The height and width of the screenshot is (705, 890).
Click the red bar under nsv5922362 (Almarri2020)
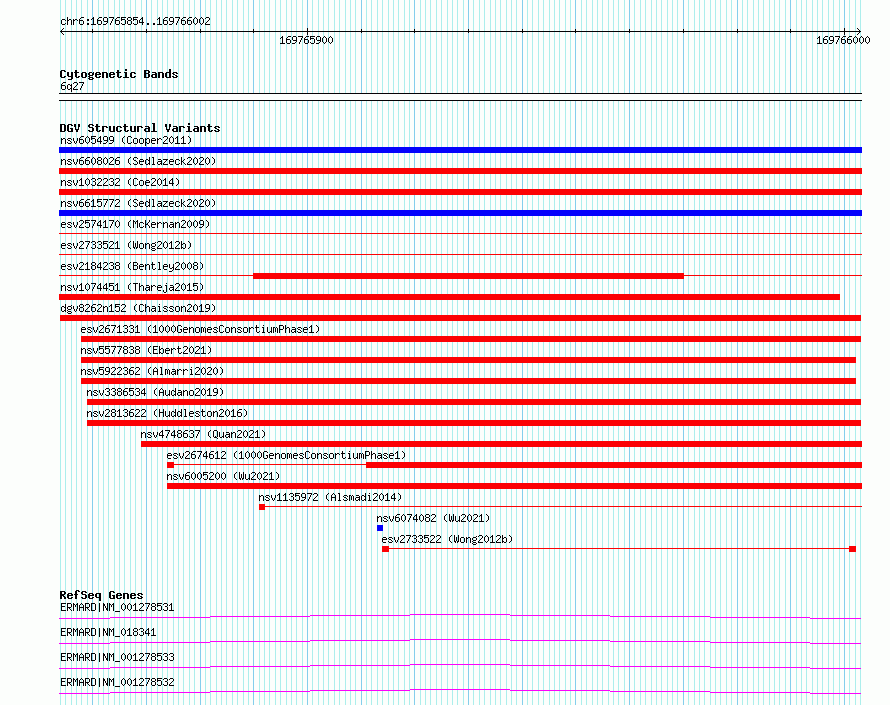468,381
